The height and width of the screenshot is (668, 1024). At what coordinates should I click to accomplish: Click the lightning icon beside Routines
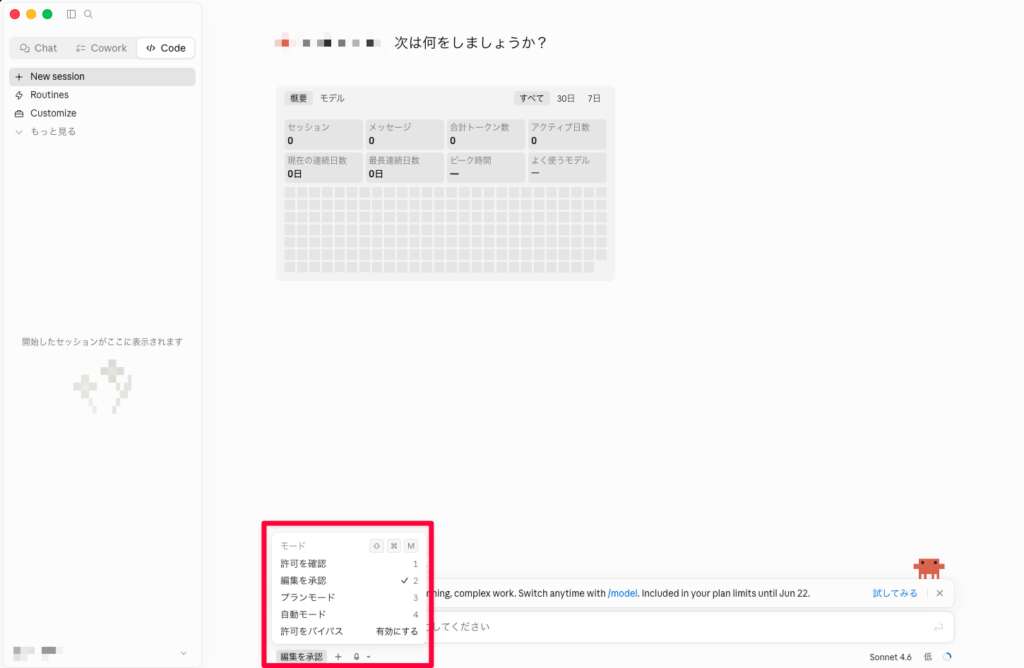click(x=19, y=95)
